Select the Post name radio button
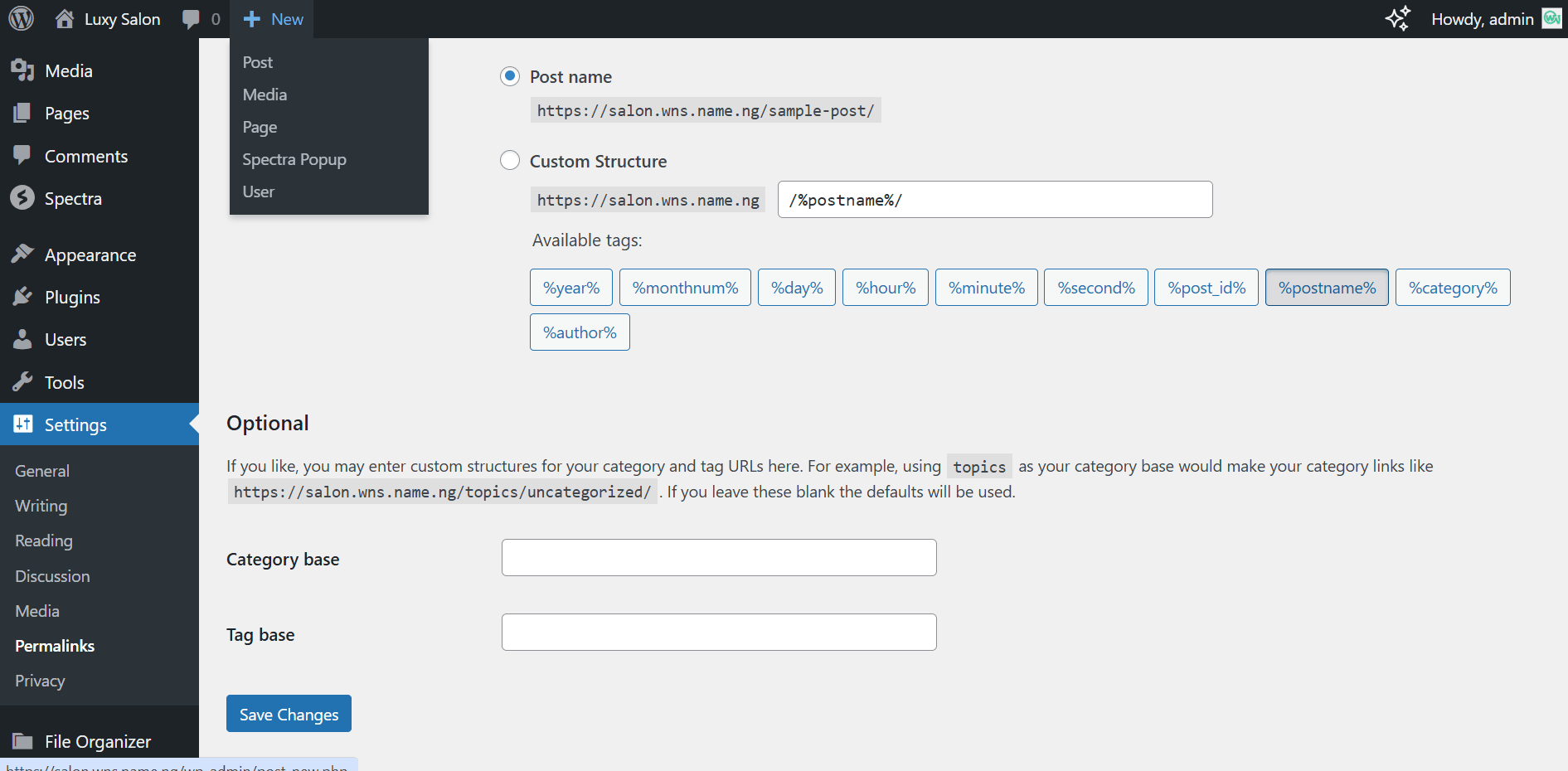 click(510, 76)
